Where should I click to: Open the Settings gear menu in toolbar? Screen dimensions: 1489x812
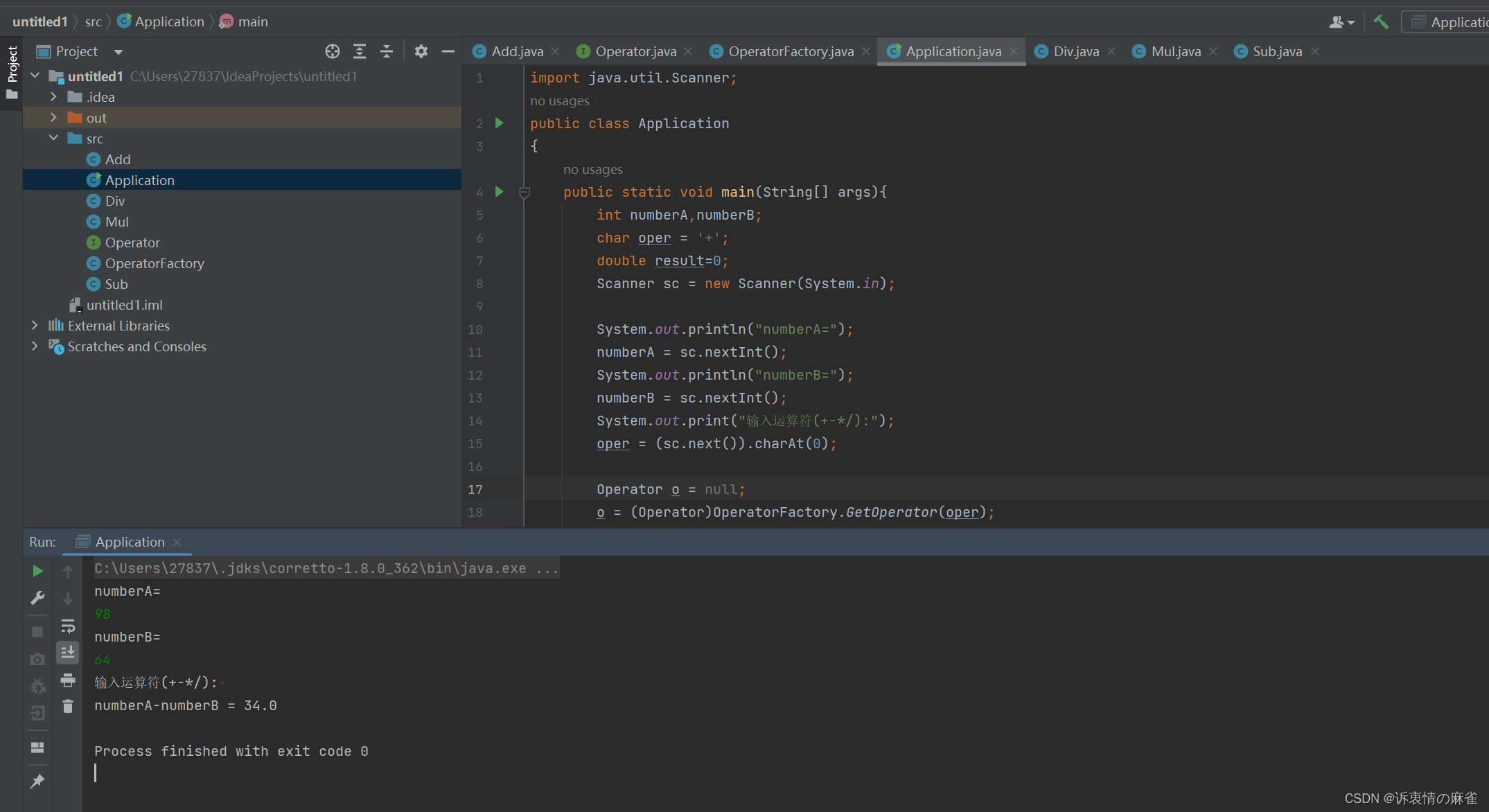point(421,51)
